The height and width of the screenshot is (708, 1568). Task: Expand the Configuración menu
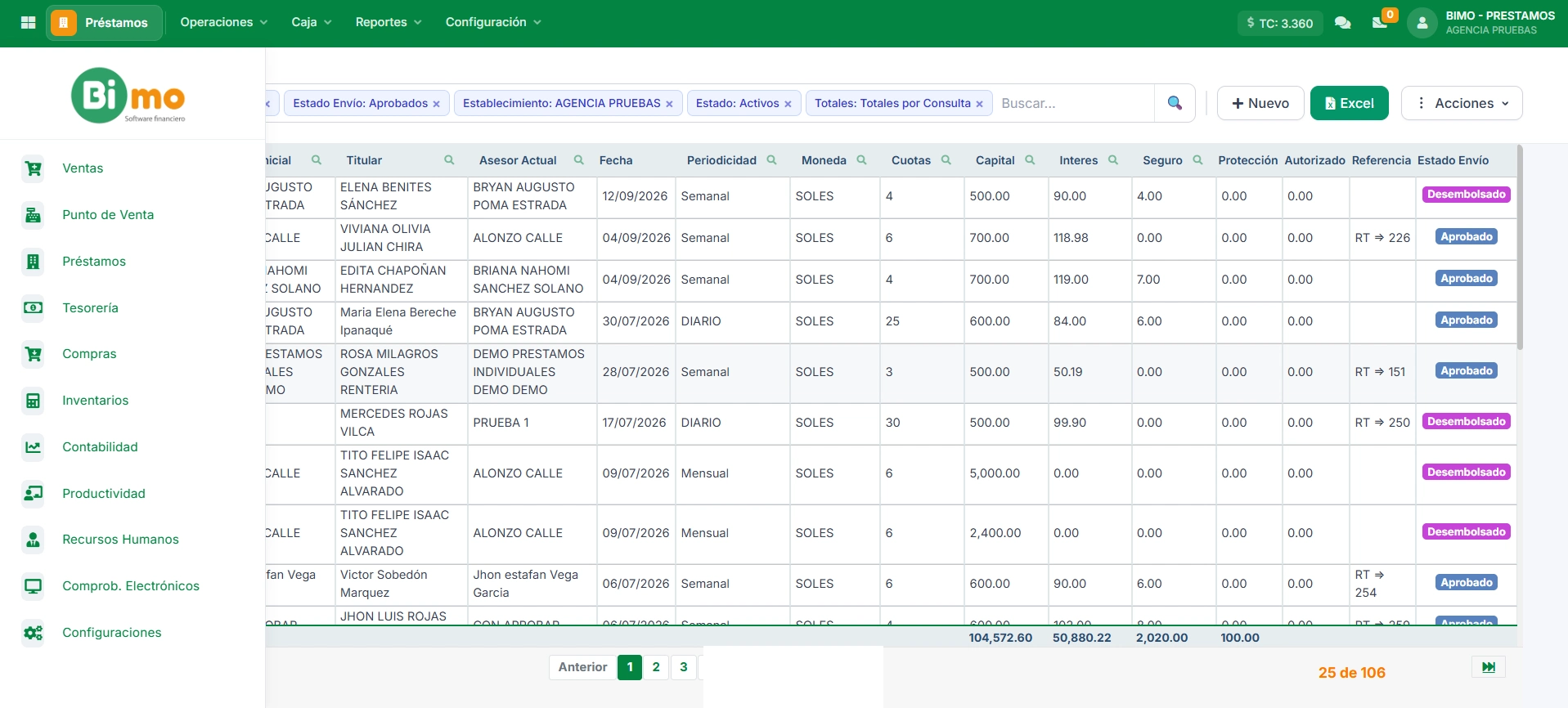tap(493, 22)
